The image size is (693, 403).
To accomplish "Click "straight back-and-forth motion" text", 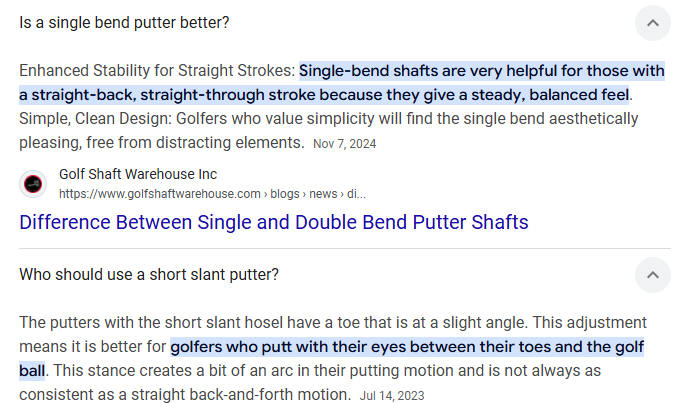I will point(241,394).
